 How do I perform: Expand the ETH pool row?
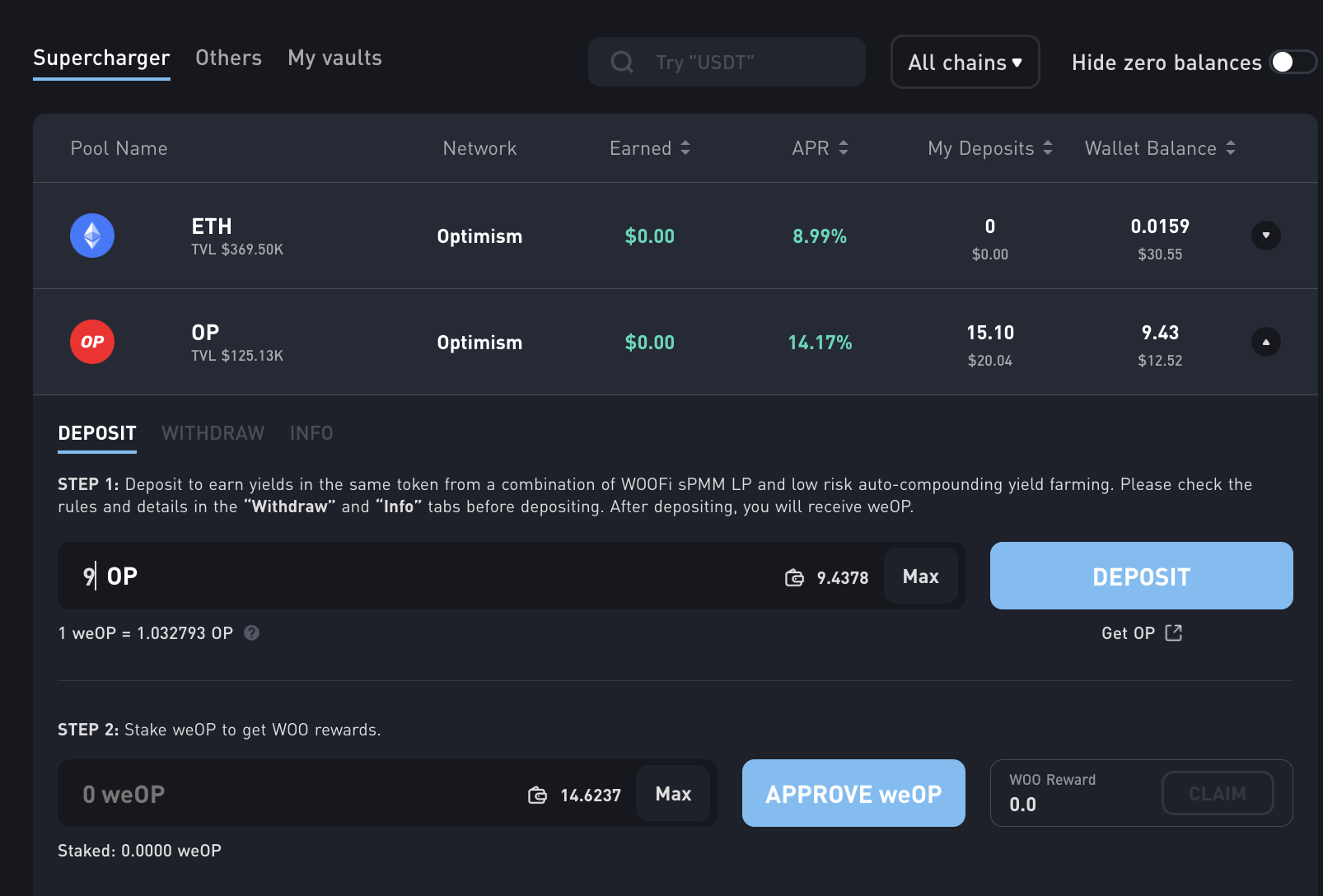coord(1265,236)
